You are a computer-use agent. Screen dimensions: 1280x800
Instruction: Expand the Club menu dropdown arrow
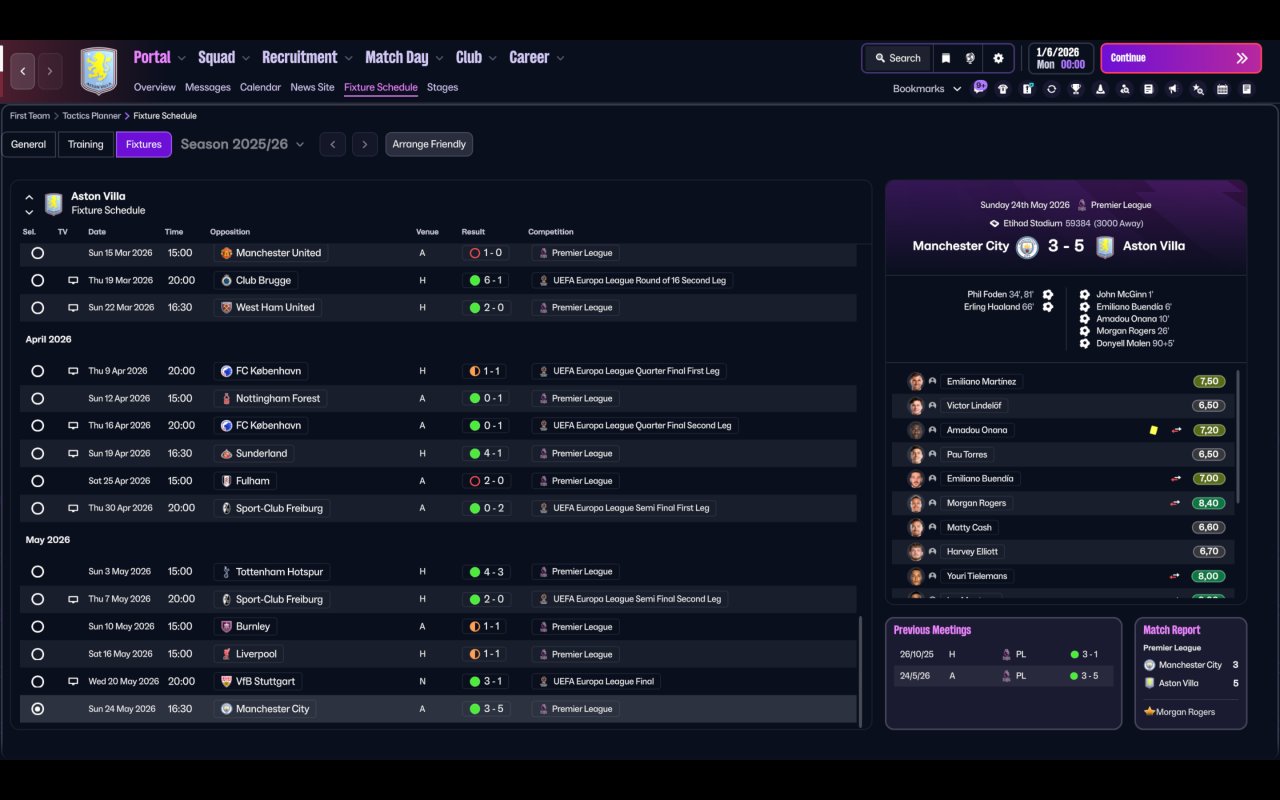click(x=492, y=59)
